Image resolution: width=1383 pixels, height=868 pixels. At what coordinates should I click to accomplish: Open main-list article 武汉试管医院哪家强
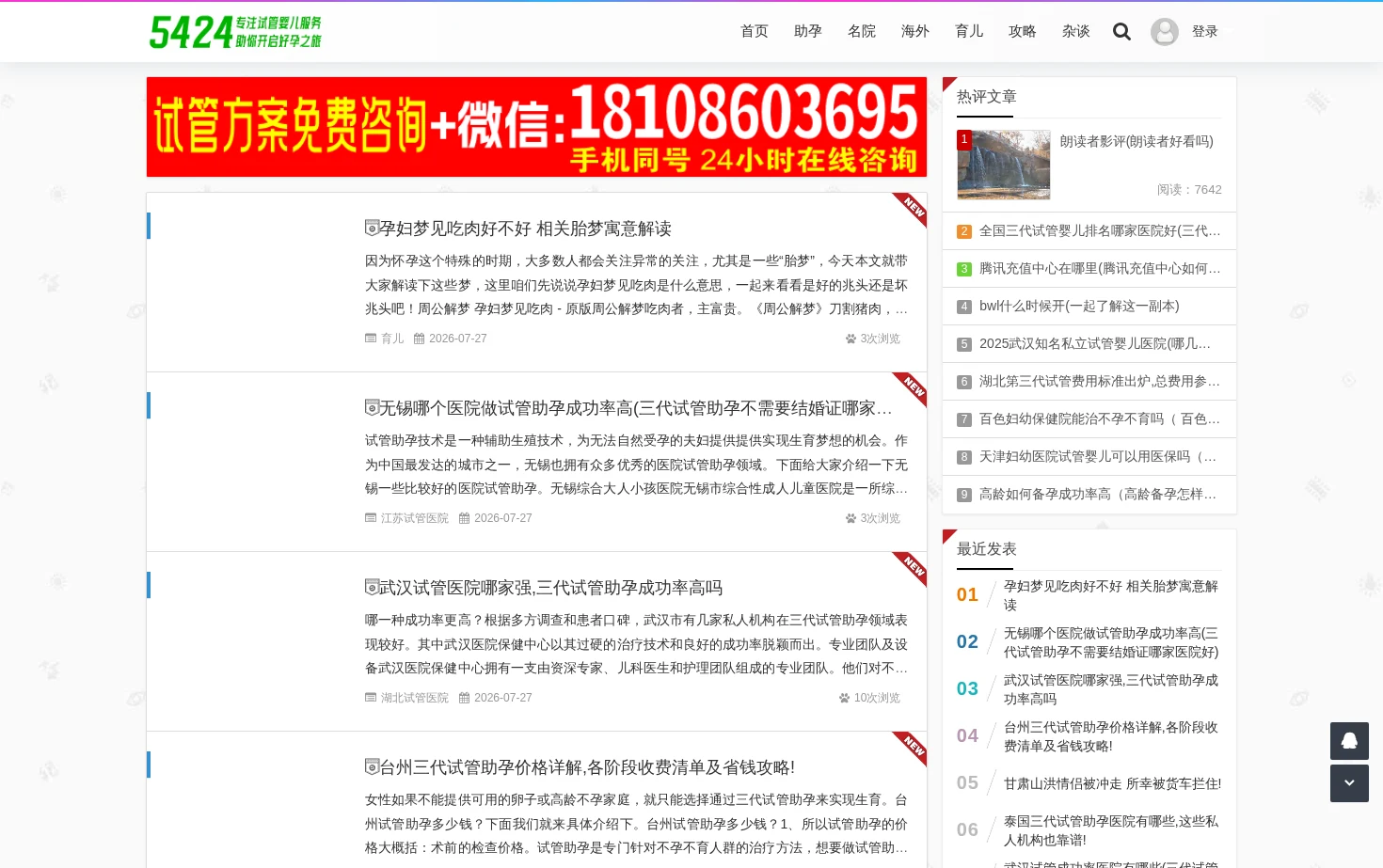point(550,588)
